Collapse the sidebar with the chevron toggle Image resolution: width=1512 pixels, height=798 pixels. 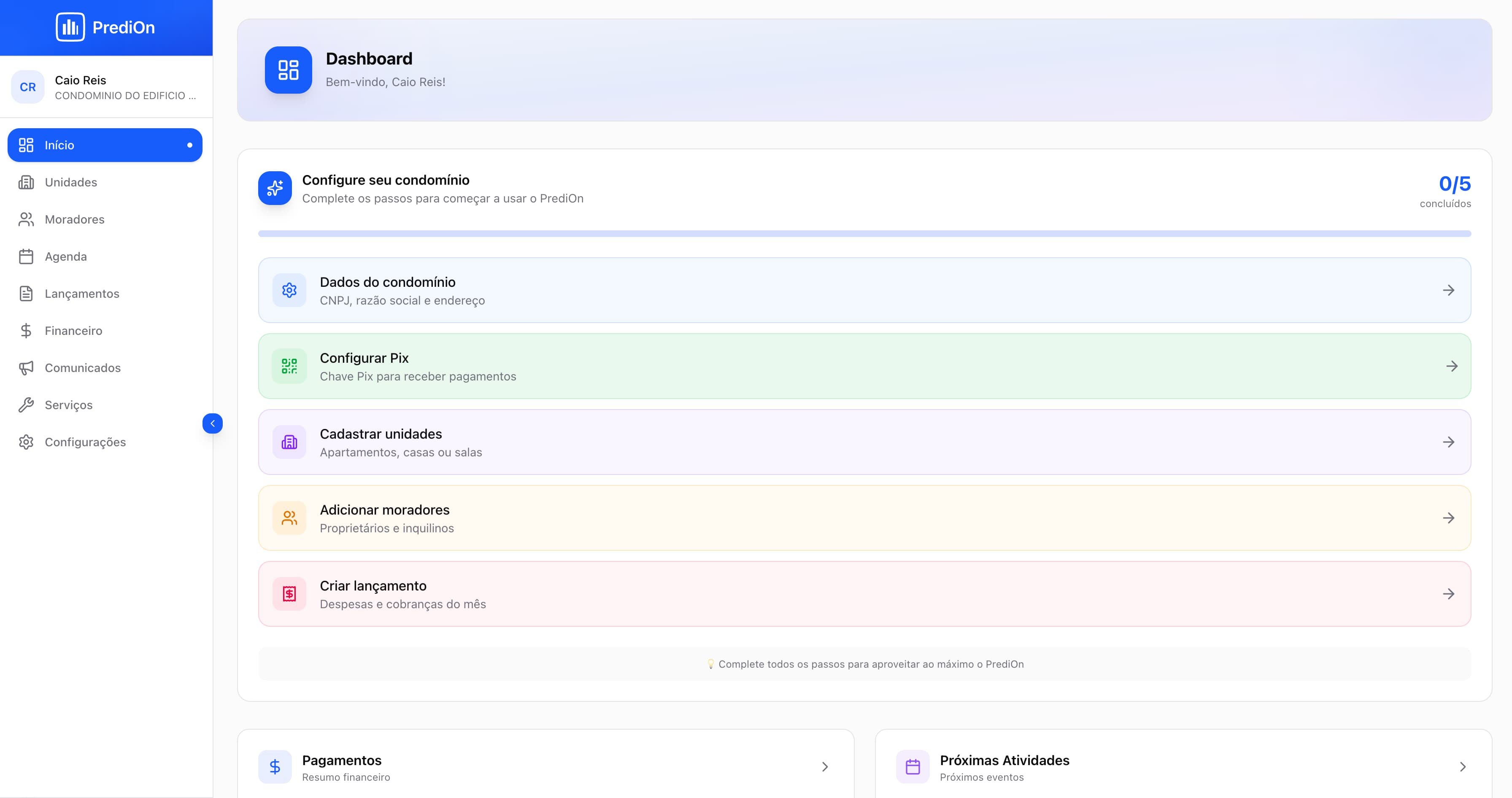(213, 423)
